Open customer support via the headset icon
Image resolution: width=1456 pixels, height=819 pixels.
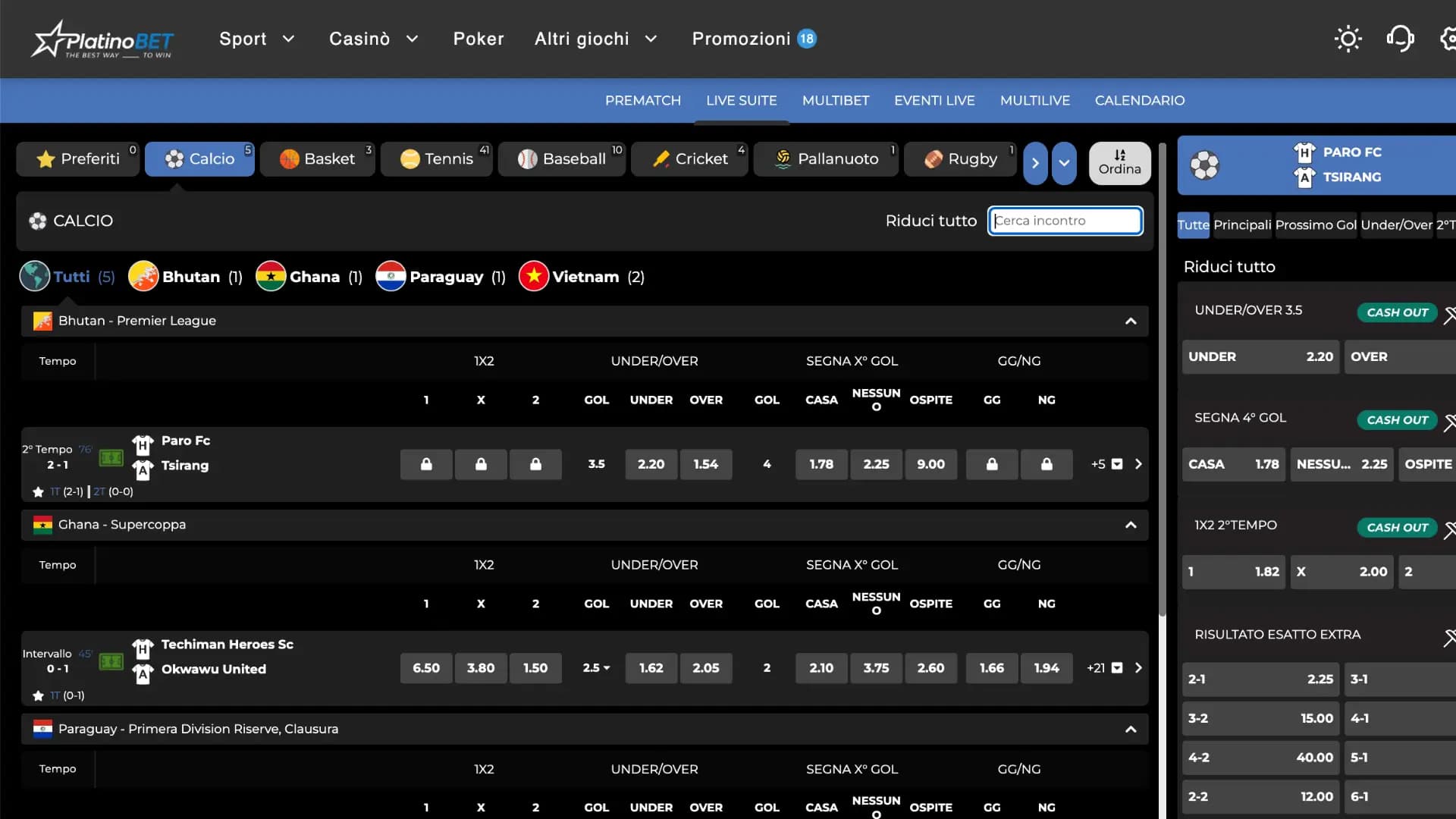tap(1400, 38)
